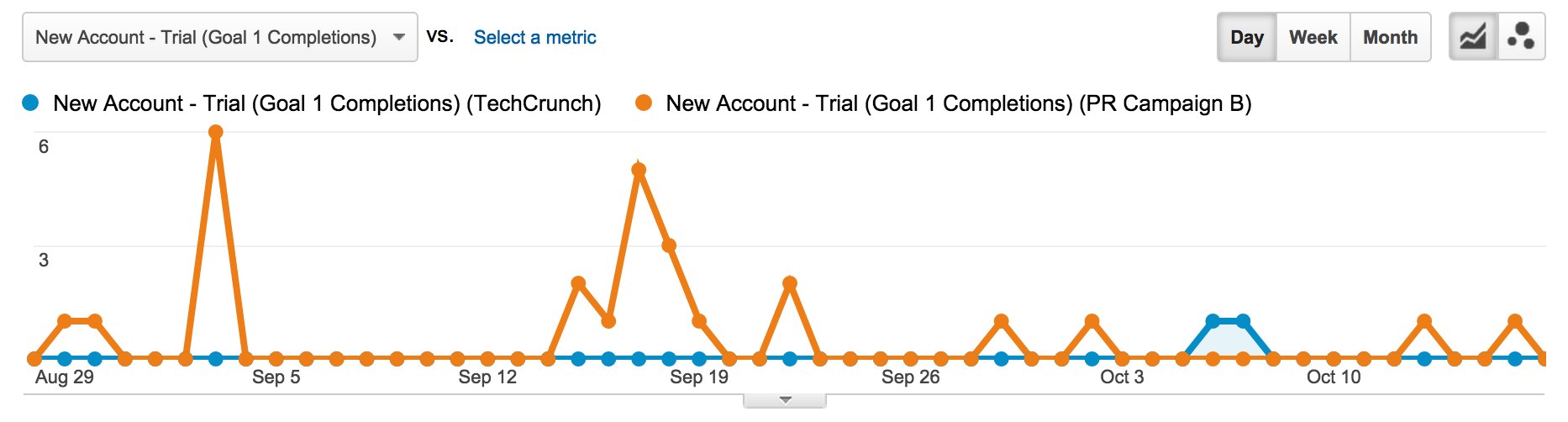
Task: Click the Sep 19 date axis label
Action: pos(699,377)
